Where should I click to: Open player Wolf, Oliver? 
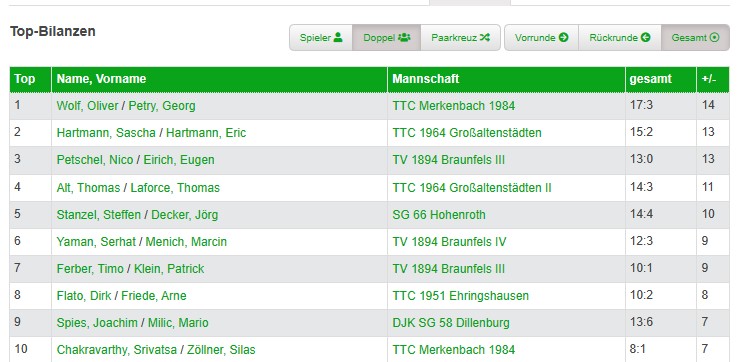pyautogui.click(x=87, y=106)
